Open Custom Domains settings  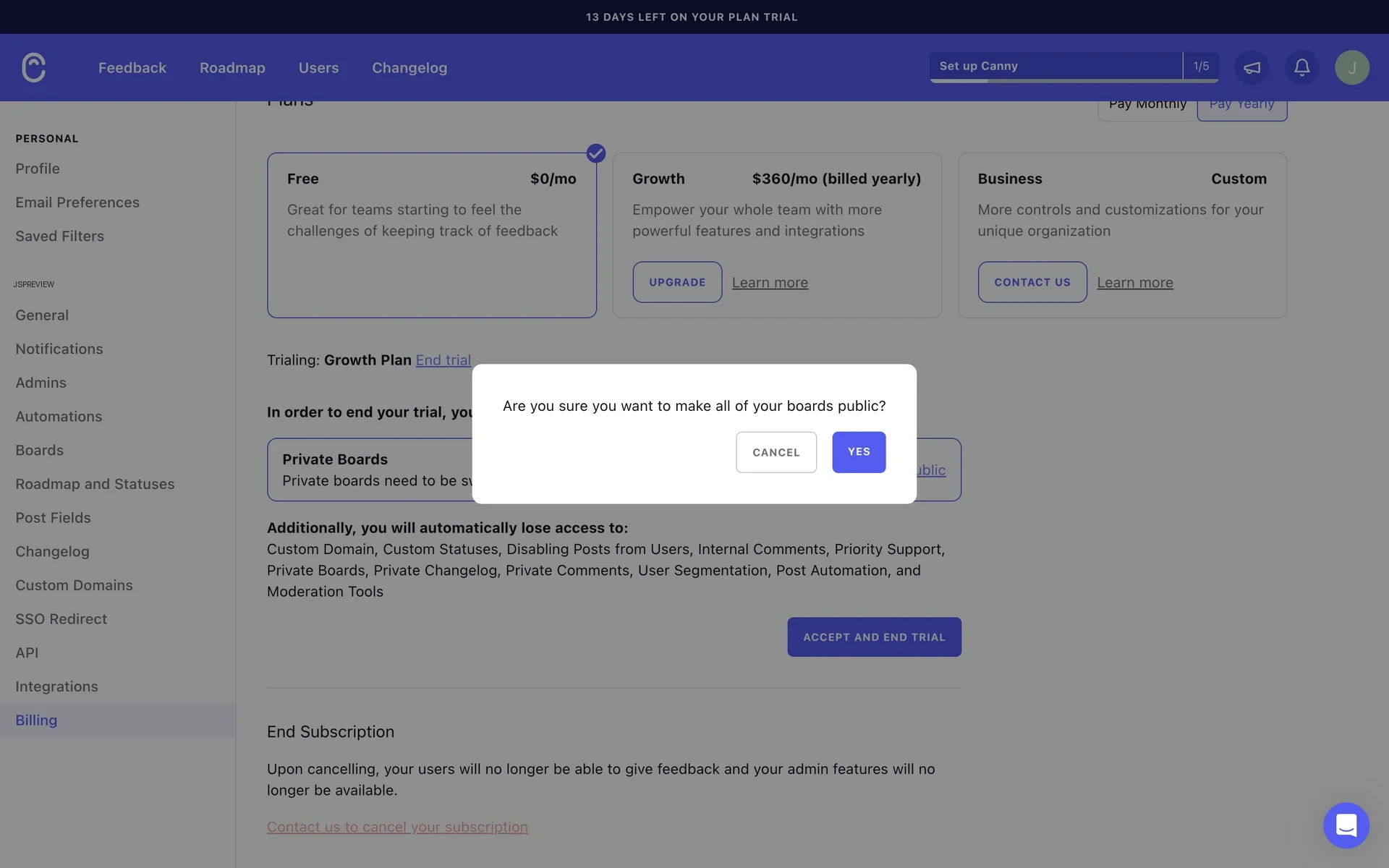74,585
